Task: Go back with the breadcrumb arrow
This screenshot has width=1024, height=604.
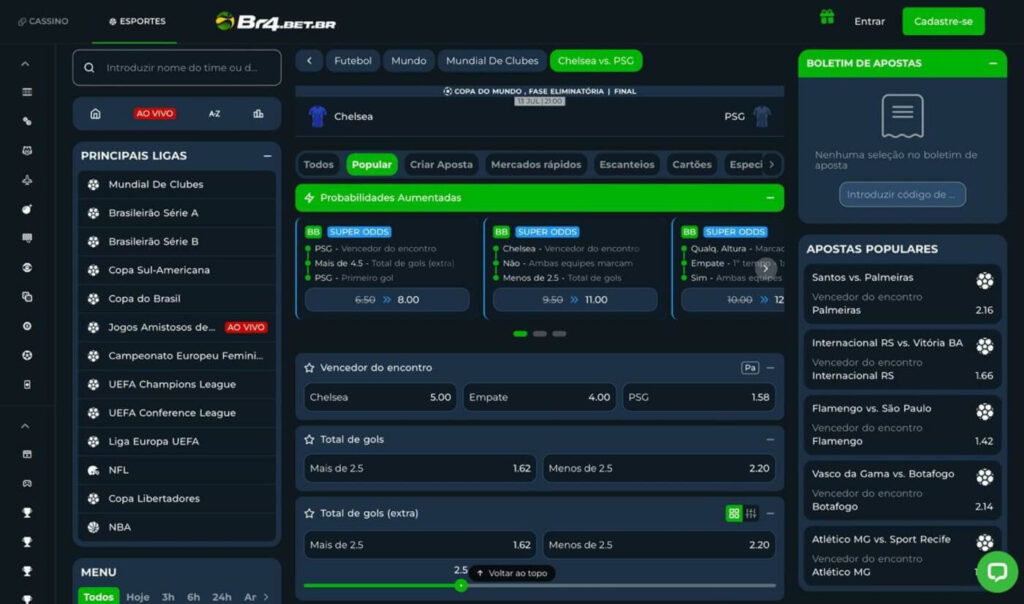Action: [x=309, y=61]
